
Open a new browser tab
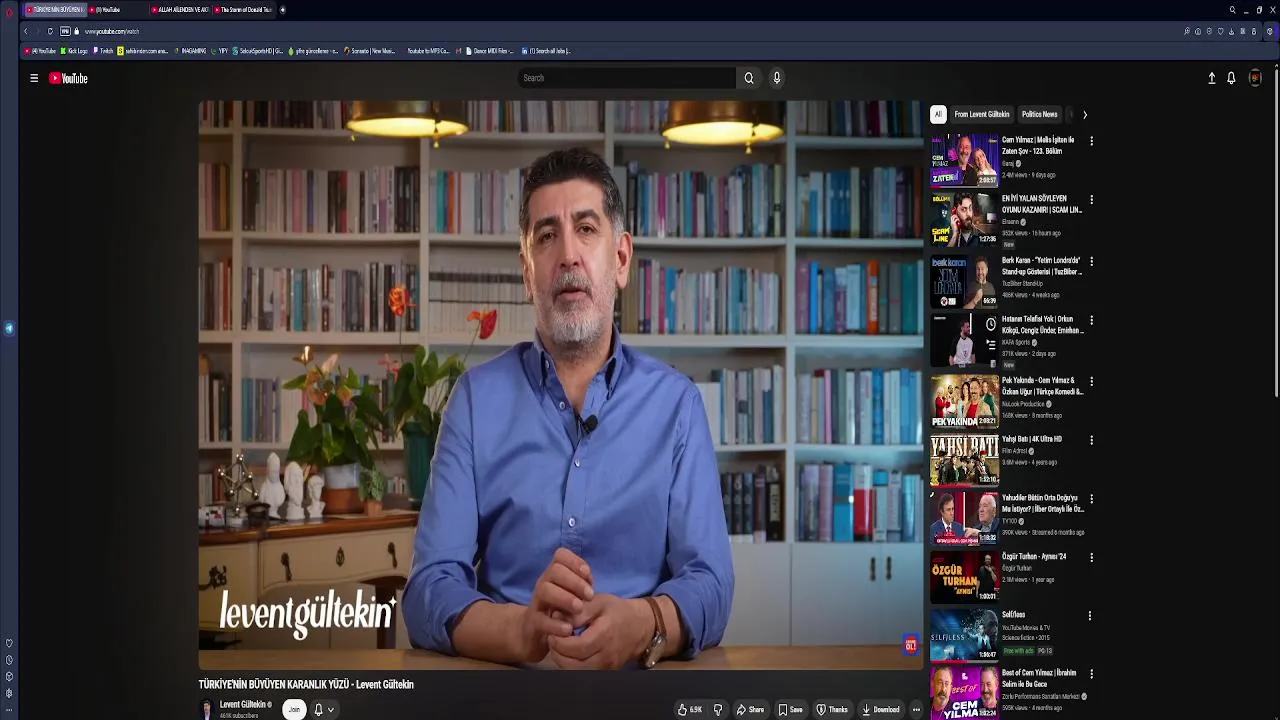[x=283, y=9]
